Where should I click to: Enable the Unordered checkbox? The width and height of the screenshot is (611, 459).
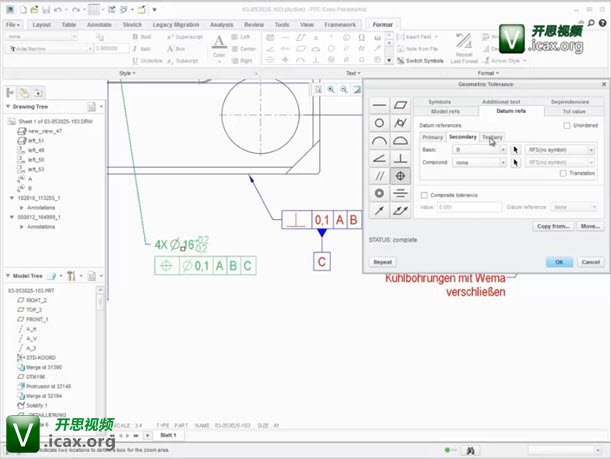click(x=567, y=125)
